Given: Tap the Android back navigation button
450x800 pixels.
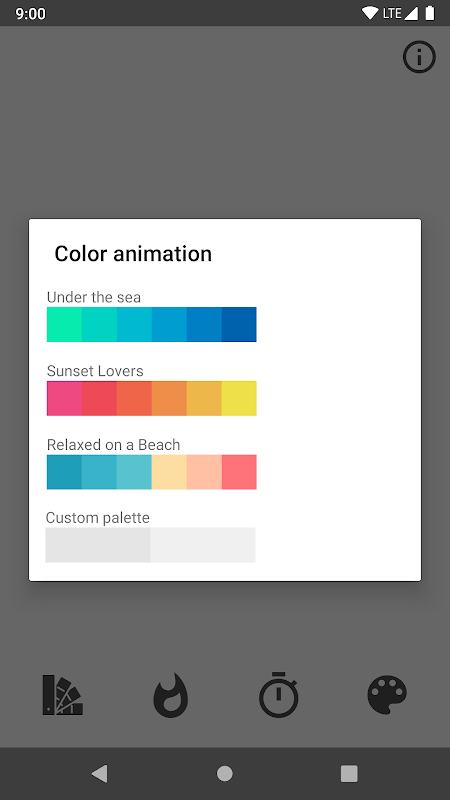Looking at the screenshot, I should click(99, 773).
